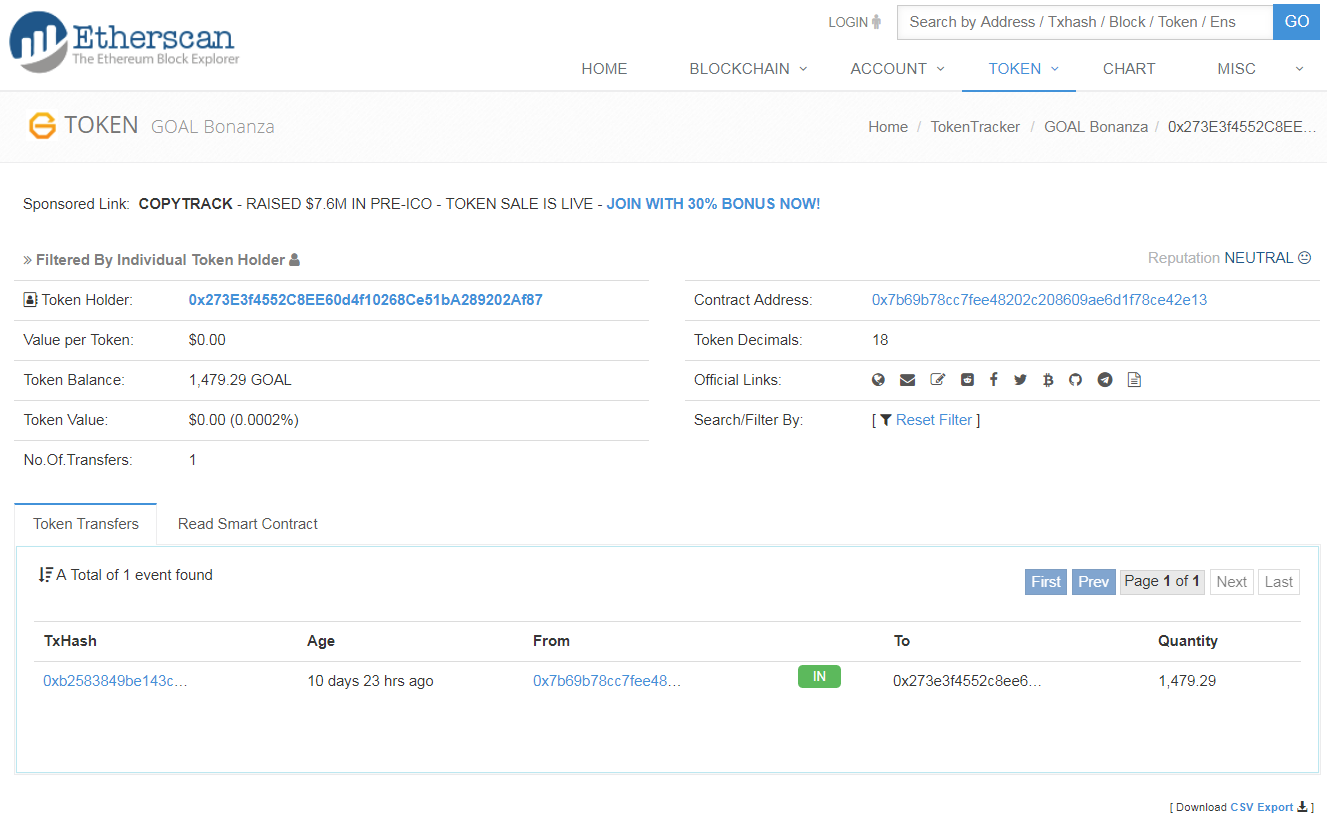This screenshot has width=1327, height=821.
Task: Click the reputation neutral face icon
Action: coord(1304,258)
